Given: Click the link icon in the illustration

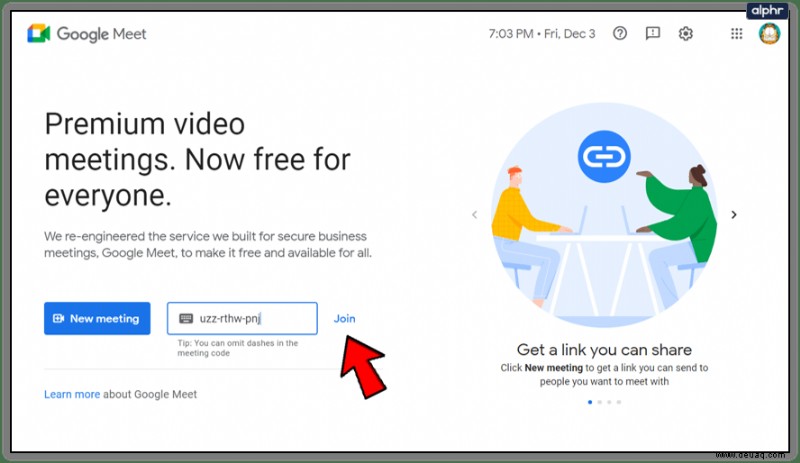Looking at the screenshot, I should click(x=604, y=157).
